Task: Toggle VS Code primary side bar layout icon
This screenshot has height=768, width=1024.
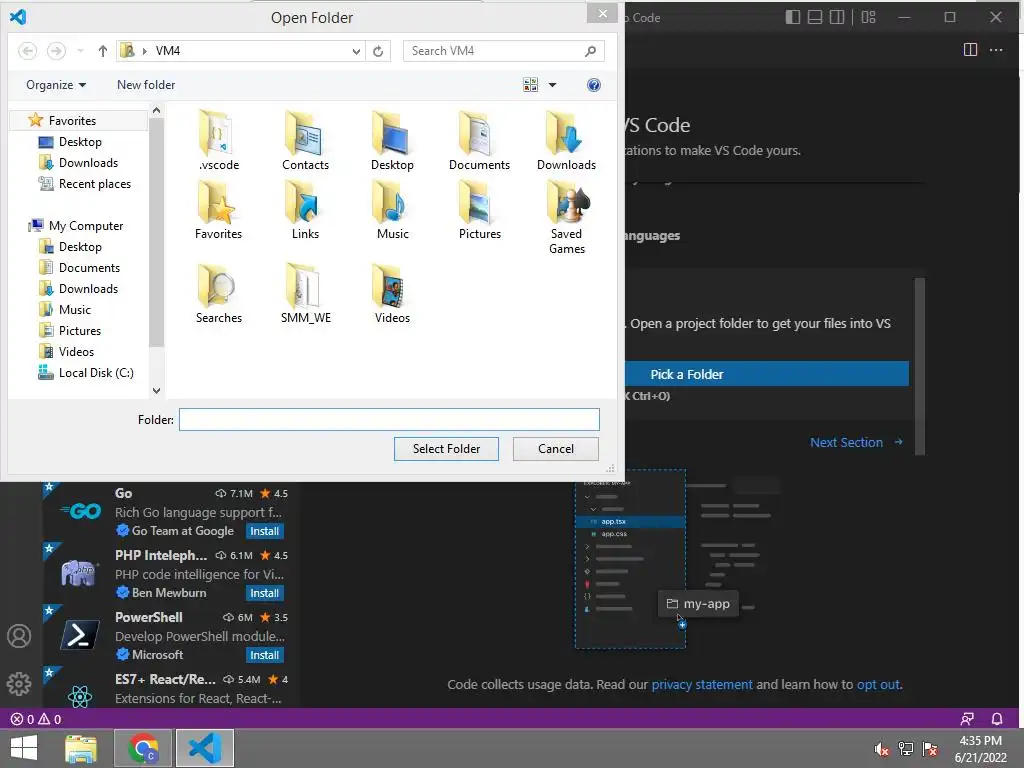Action: (x=793, y=17)
